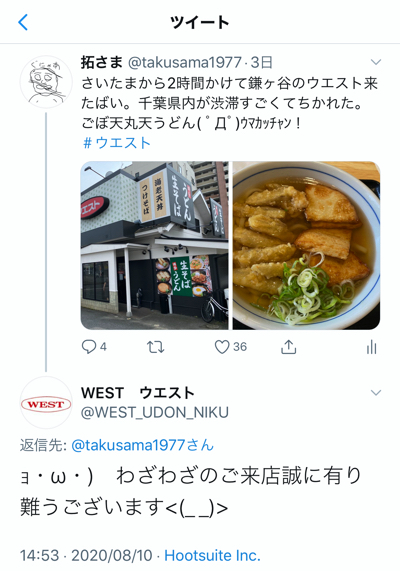Open the @takusama1977さん reply mention link
The image size is (400, 571).
(x=142, y=445)
